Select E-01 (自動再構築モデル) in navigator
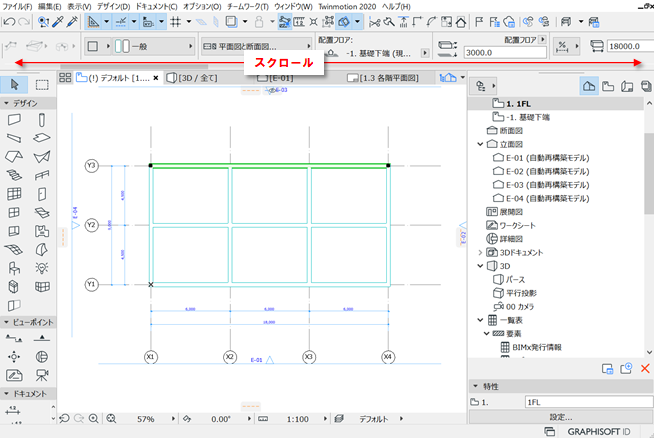The image size is (658, 438). [x=541, y=158]
